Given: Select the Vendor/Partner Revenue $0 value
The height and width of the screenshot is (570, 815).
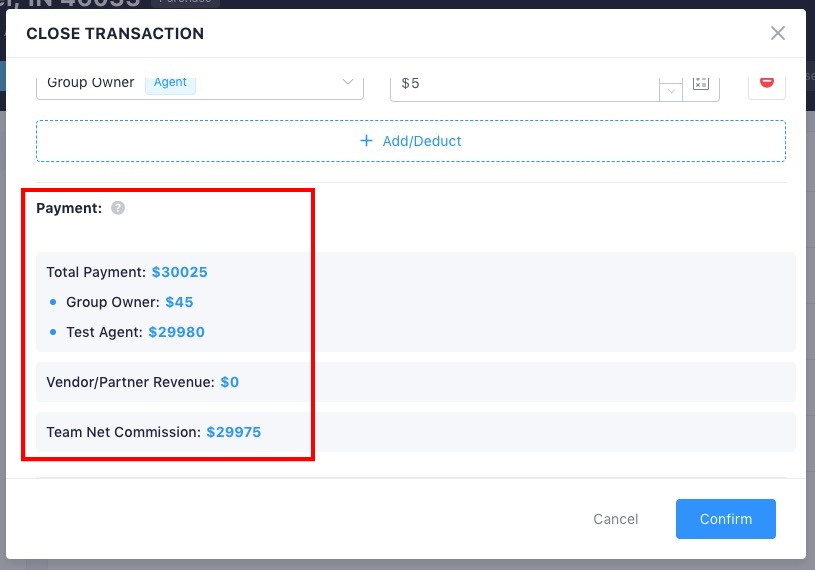Looking at the screenshot, I should pyautogui.click(x=230, y=382).
